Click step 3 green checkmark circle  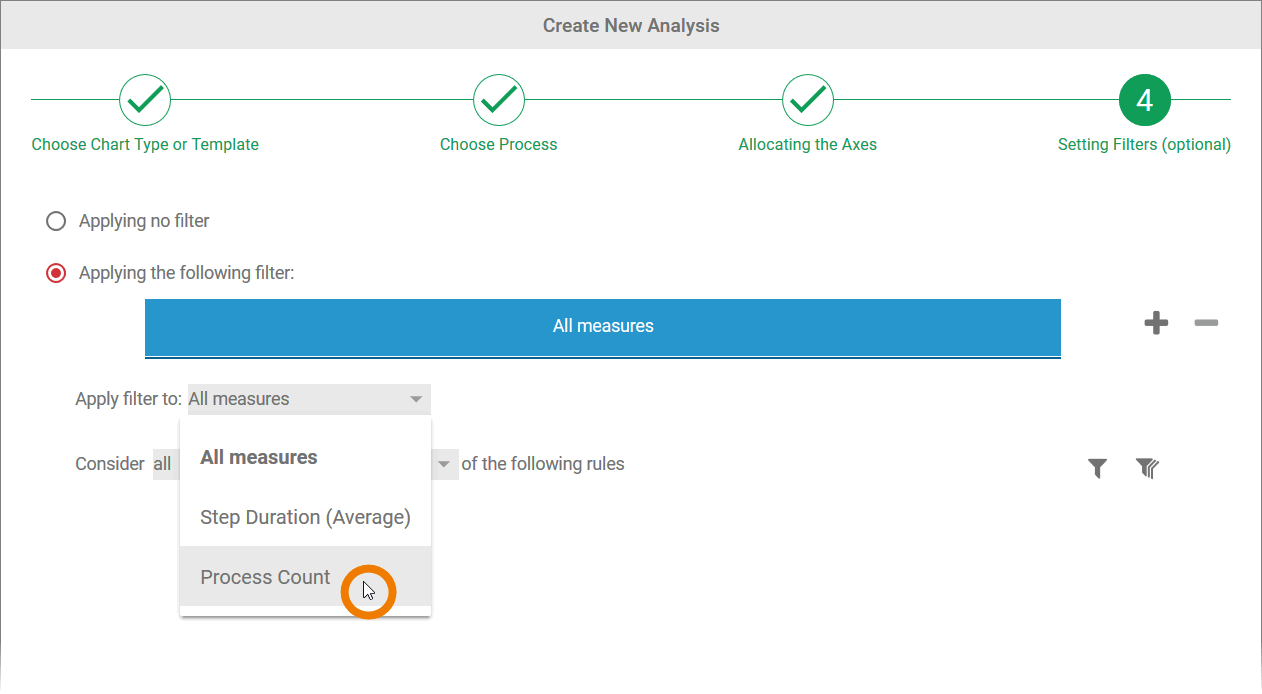808,99
